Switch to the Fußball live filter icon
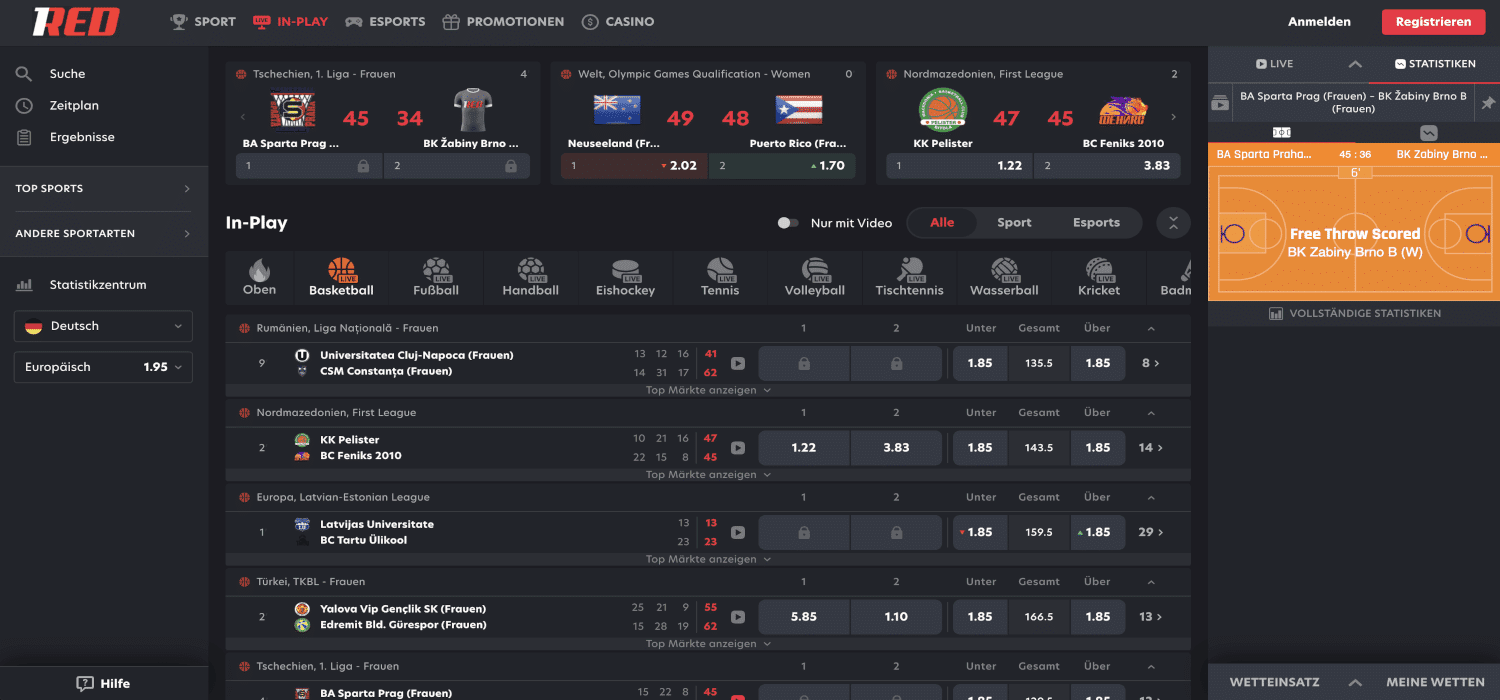Viewport: 1500px width, 700px height. [435, 270]
